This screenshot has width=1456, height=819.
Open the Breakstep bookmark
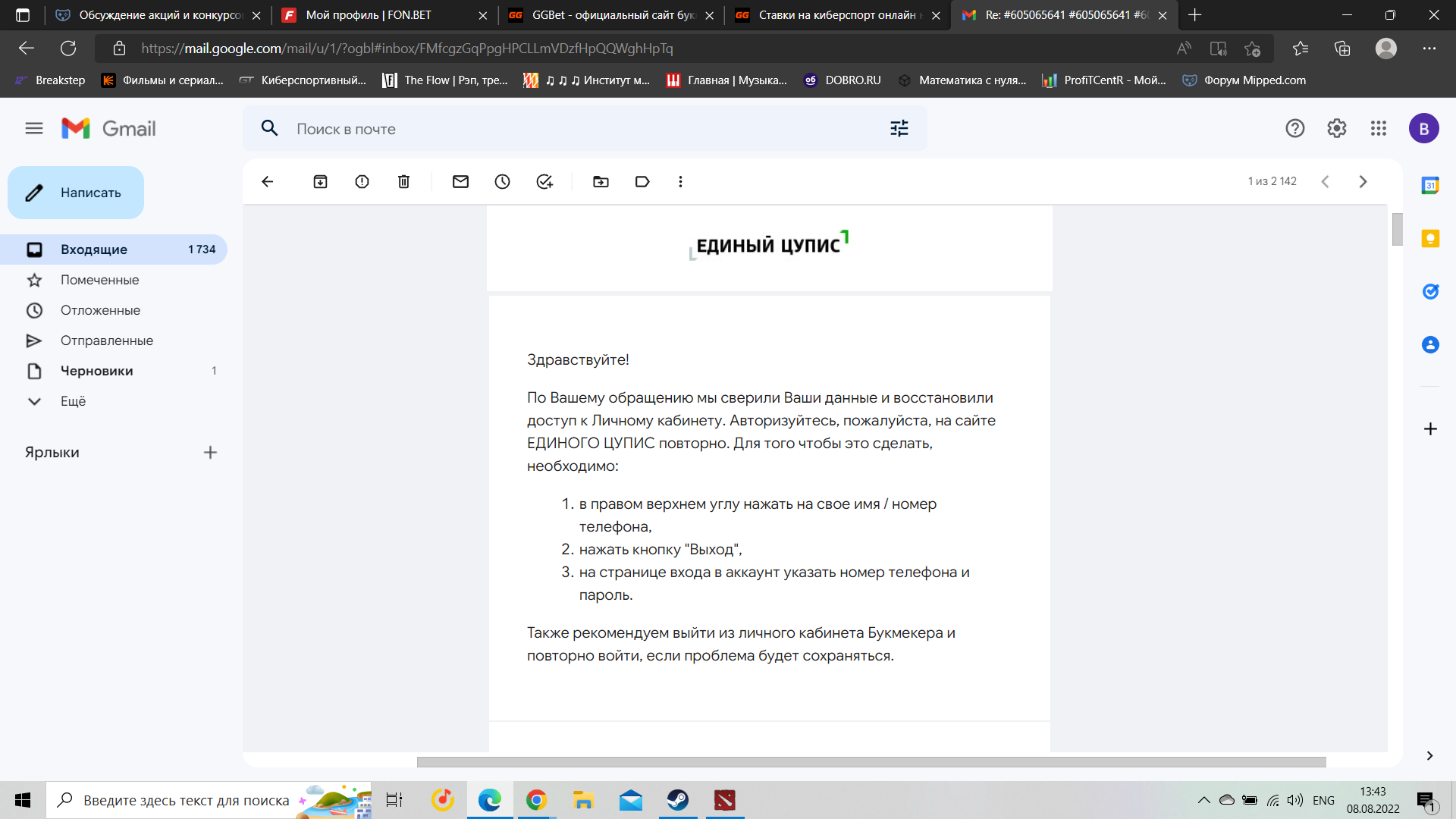(x=50, y=80)
